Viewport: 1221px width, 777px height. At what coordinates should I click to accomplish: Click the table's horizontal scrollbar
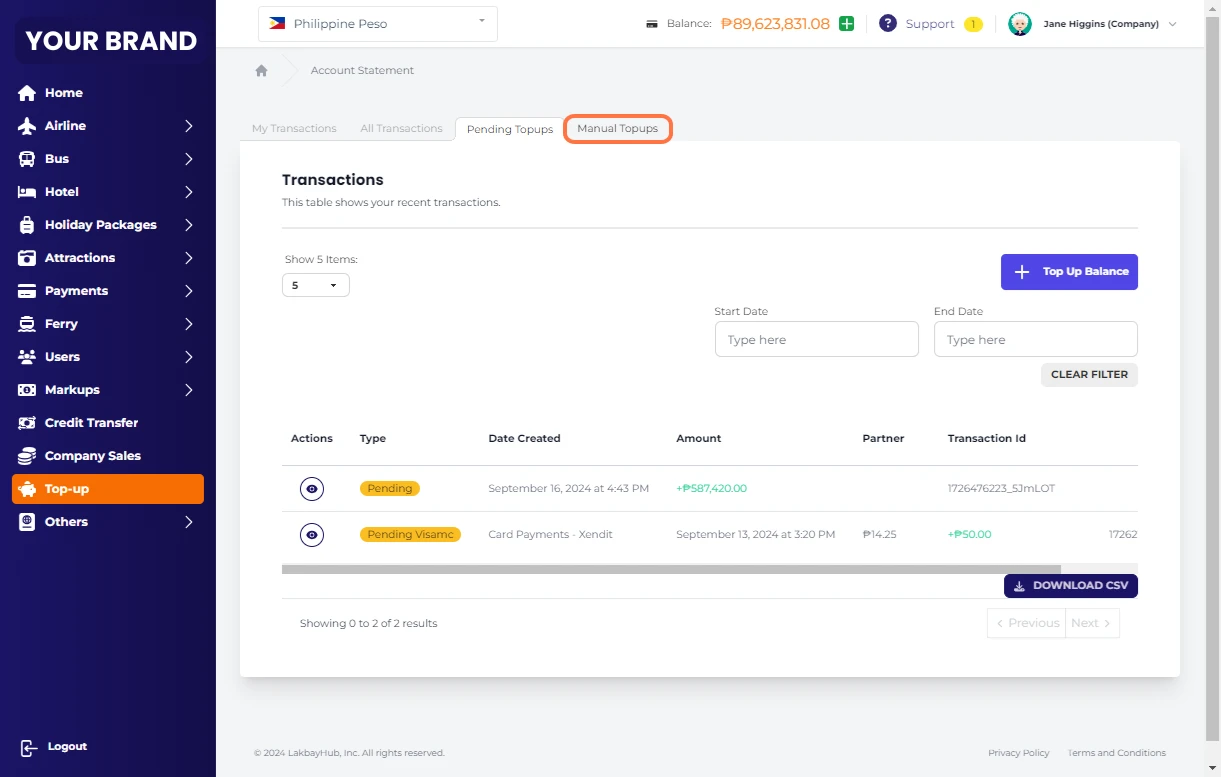pos(670,569)
